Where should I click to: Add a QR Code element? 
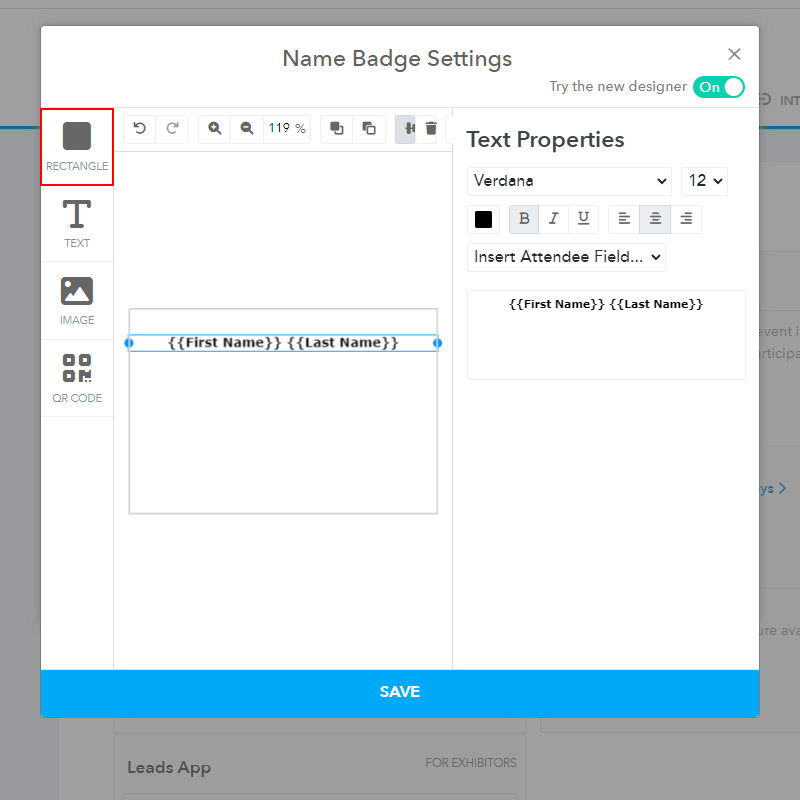77,378
